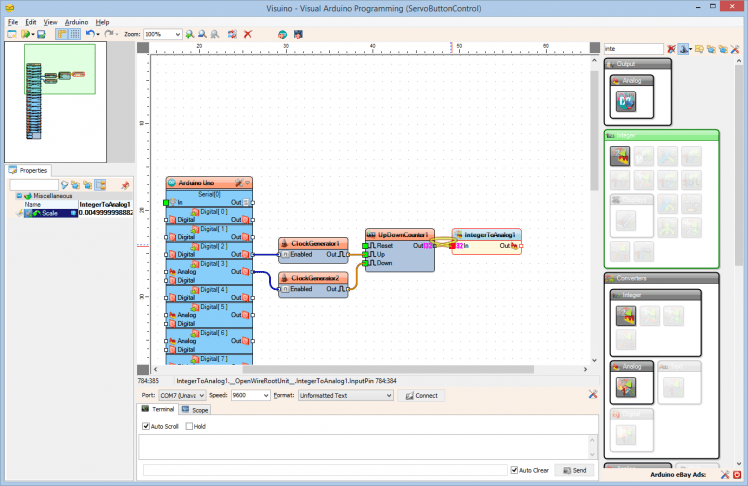Click the Connect button
This screenshot has width=748, height=486.
(421, 395)
